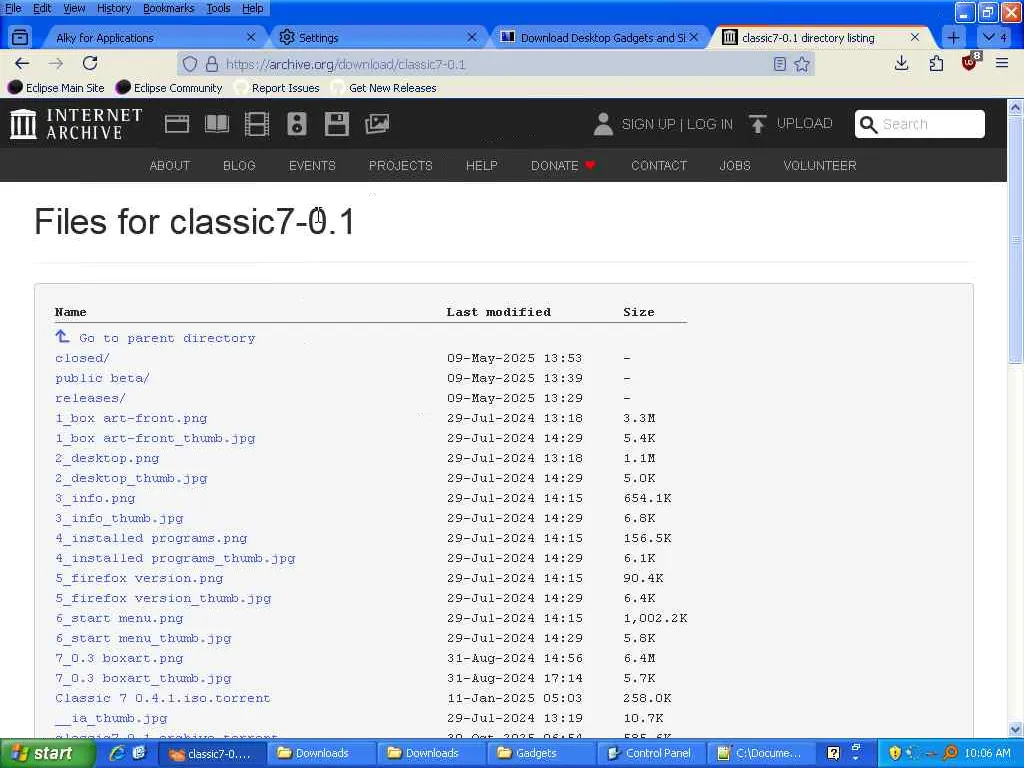Click the browser Forward arrow
Viewport: 1024px width, 768px height.
pos(56,63)
